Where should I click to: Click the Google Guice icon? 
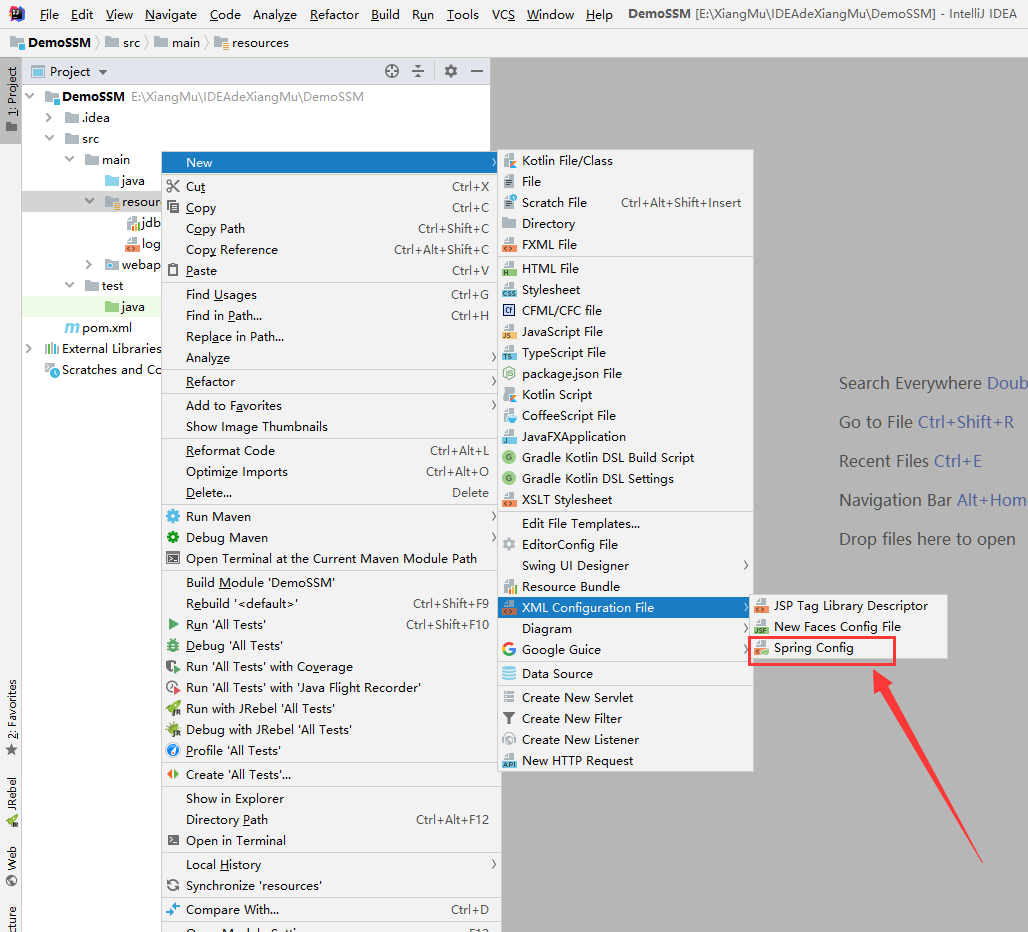pos(509,650)
